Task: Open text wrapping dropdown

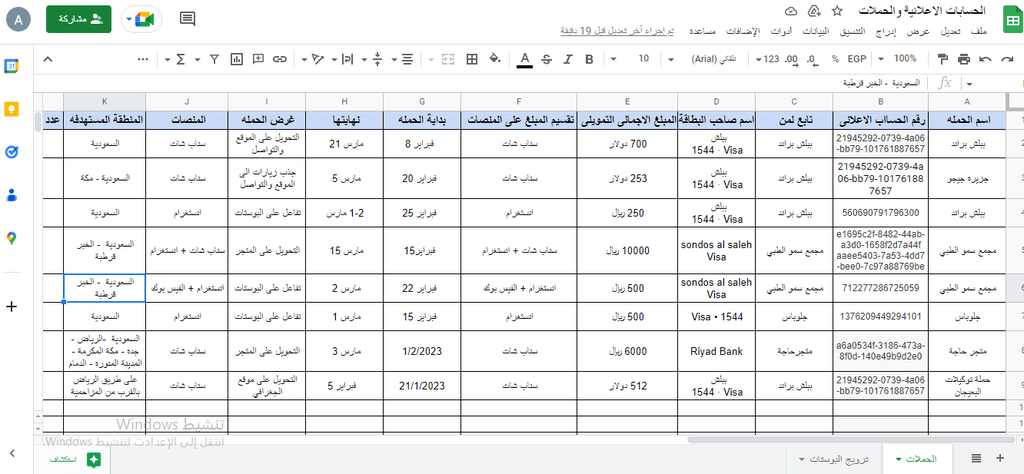Action: (342, 59)
